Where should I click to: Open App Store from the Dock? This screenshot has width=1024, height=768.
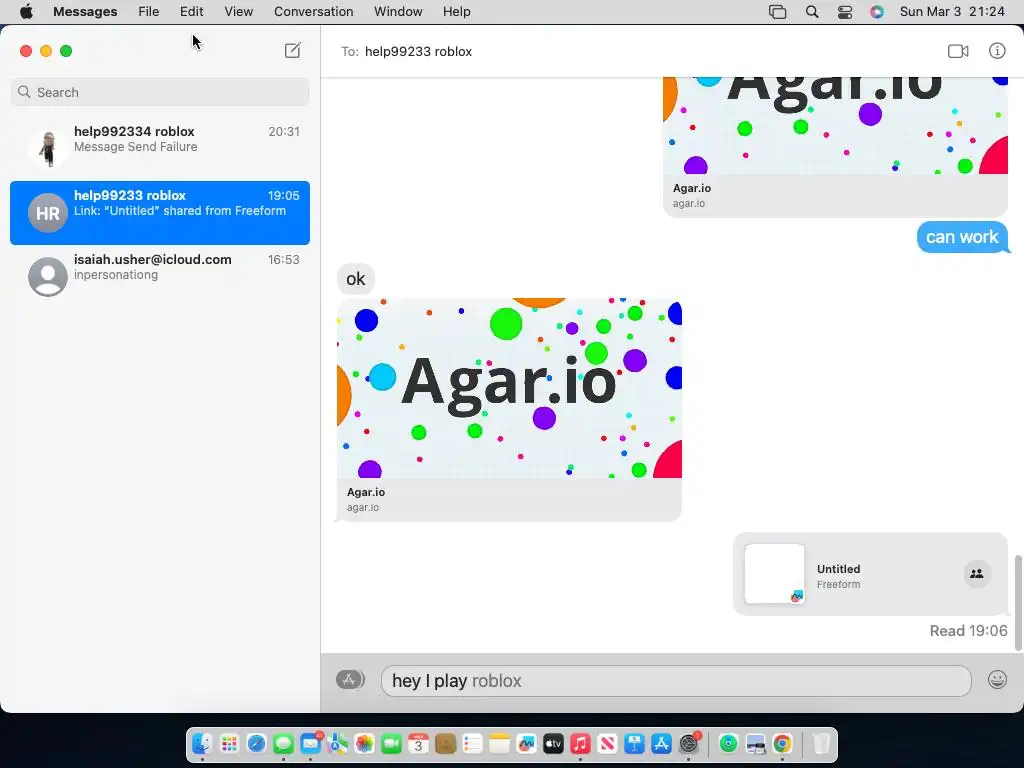pyautogui.click(x=662, y=744)
